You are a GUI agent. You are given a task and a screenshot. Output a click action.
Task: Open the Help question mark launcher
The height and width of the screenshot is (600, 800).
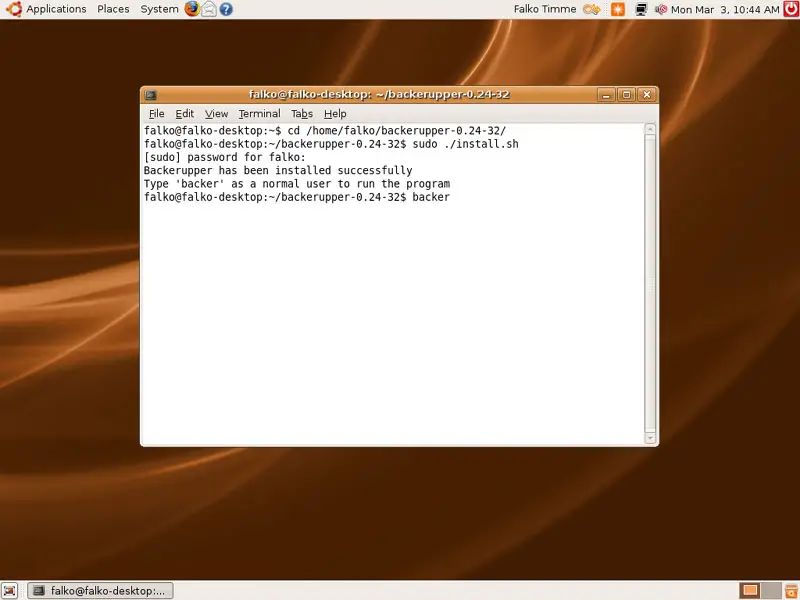(226, 9)
